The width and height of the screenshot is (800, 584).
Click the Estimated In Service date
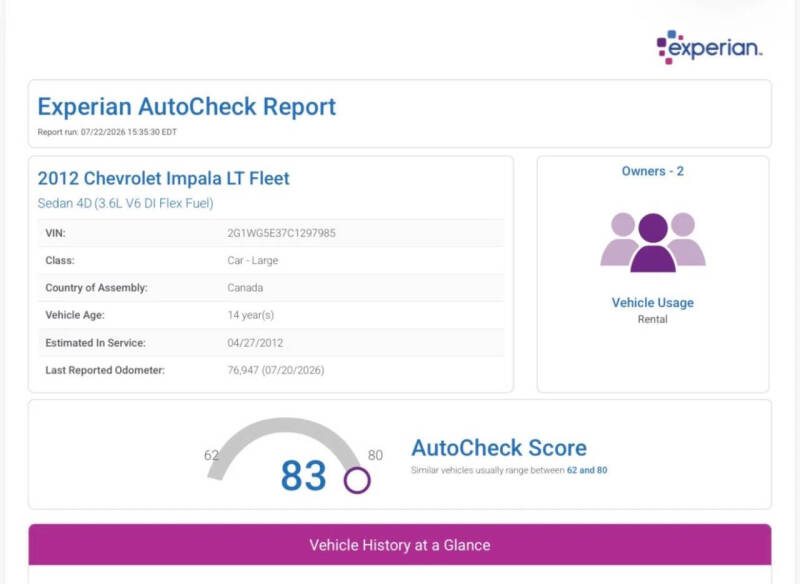click(x=255, y=343)
